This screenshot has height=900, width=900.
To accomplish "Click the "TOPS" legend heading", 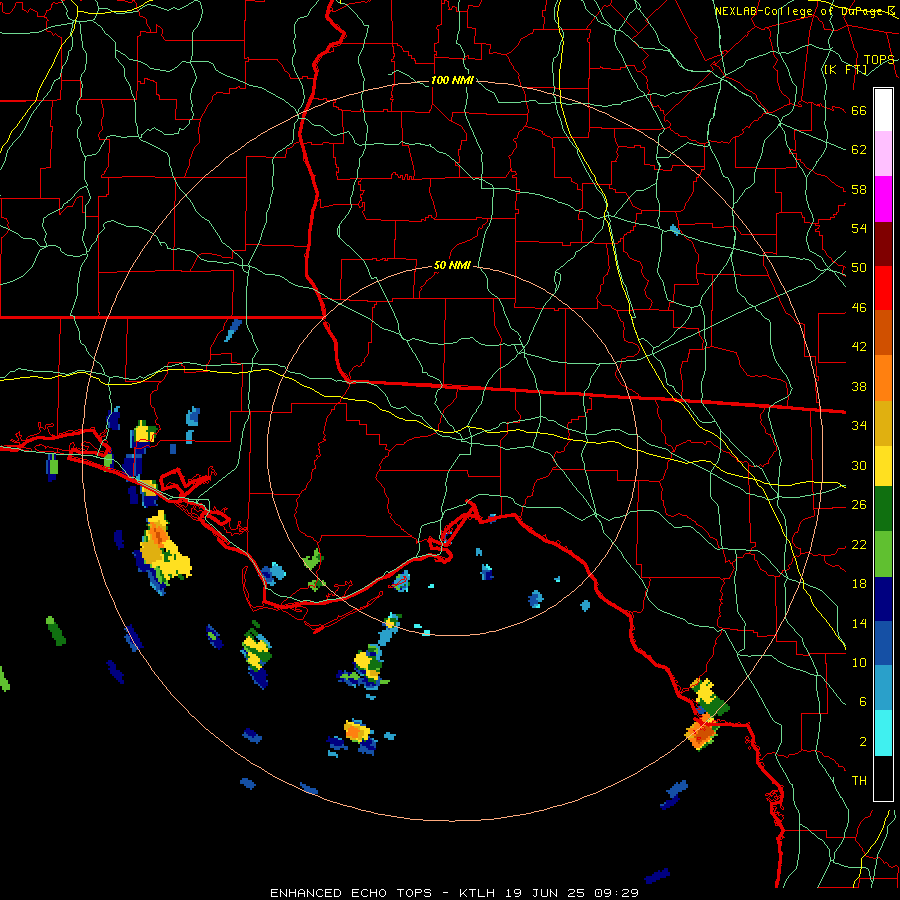I will (879, 59).
